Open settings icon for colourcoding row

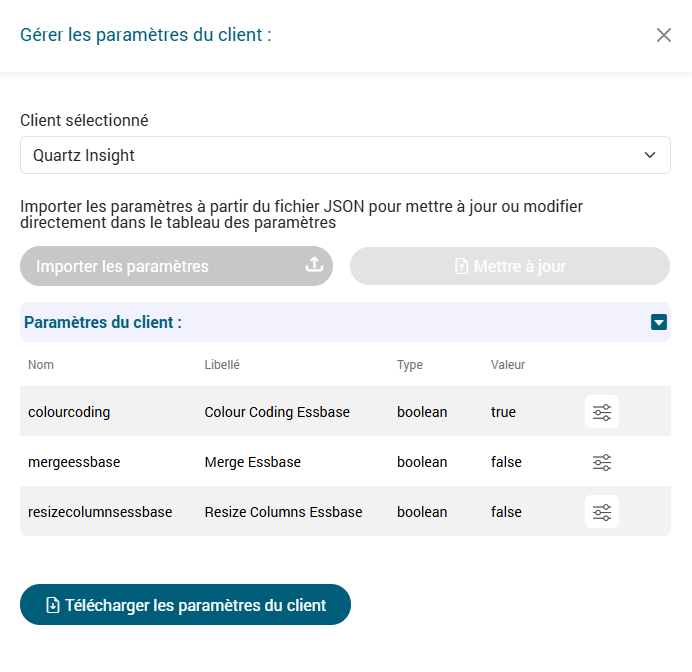tap(602, 412)
